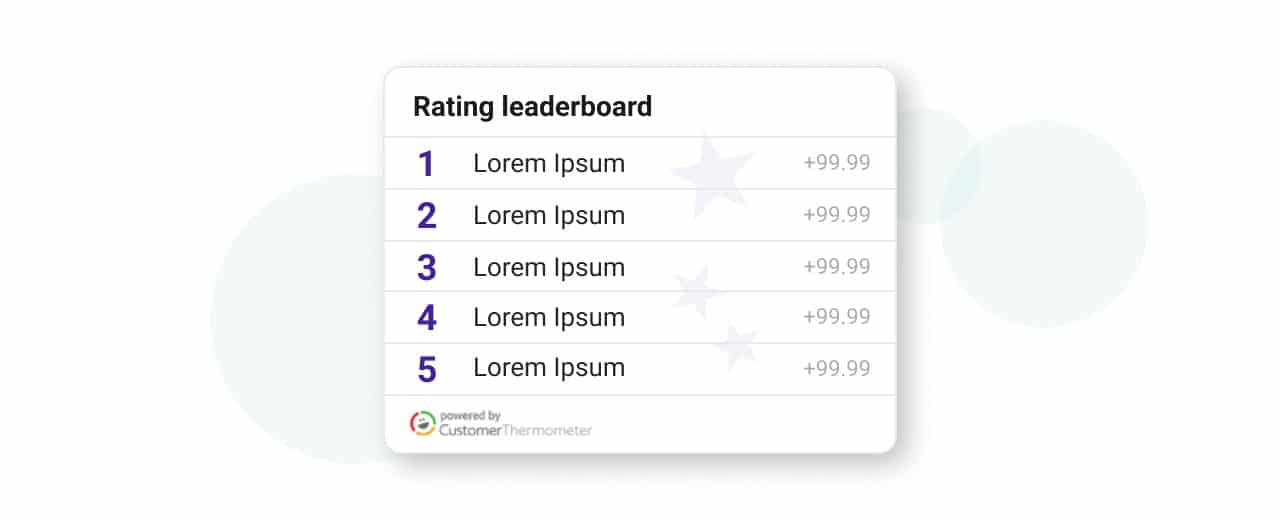Screen dimensions: 1280x520
Task: Open the Lorem Ipsum entry ranked fourth
Action: point(549,318)
